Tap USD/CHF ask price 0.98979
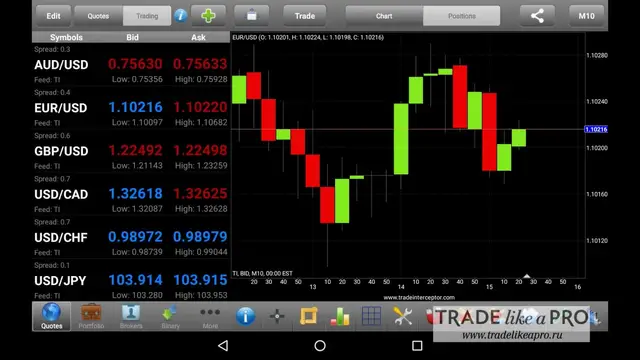 tap(200, 237)
